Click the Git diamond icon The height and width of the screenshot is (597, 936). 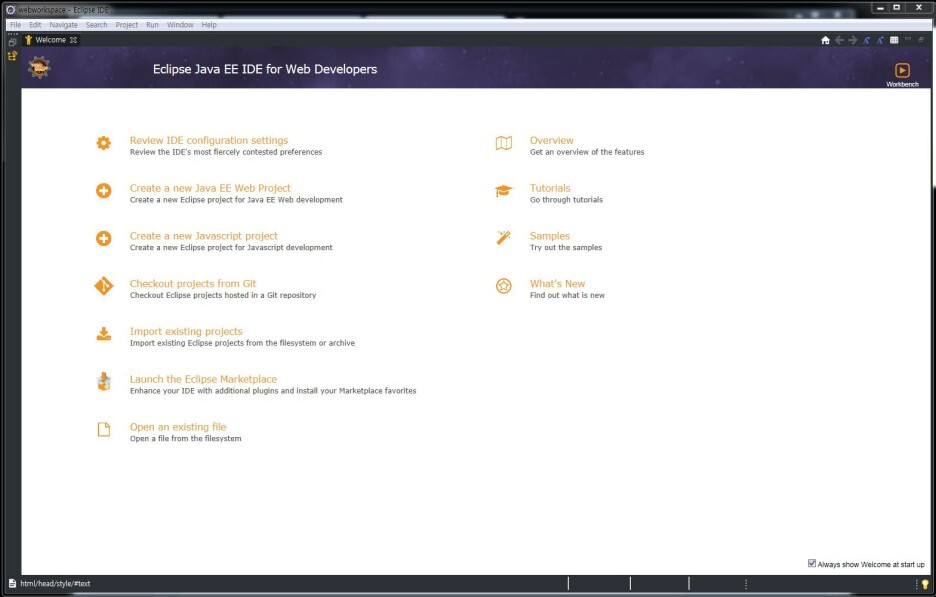pos(104,286)
